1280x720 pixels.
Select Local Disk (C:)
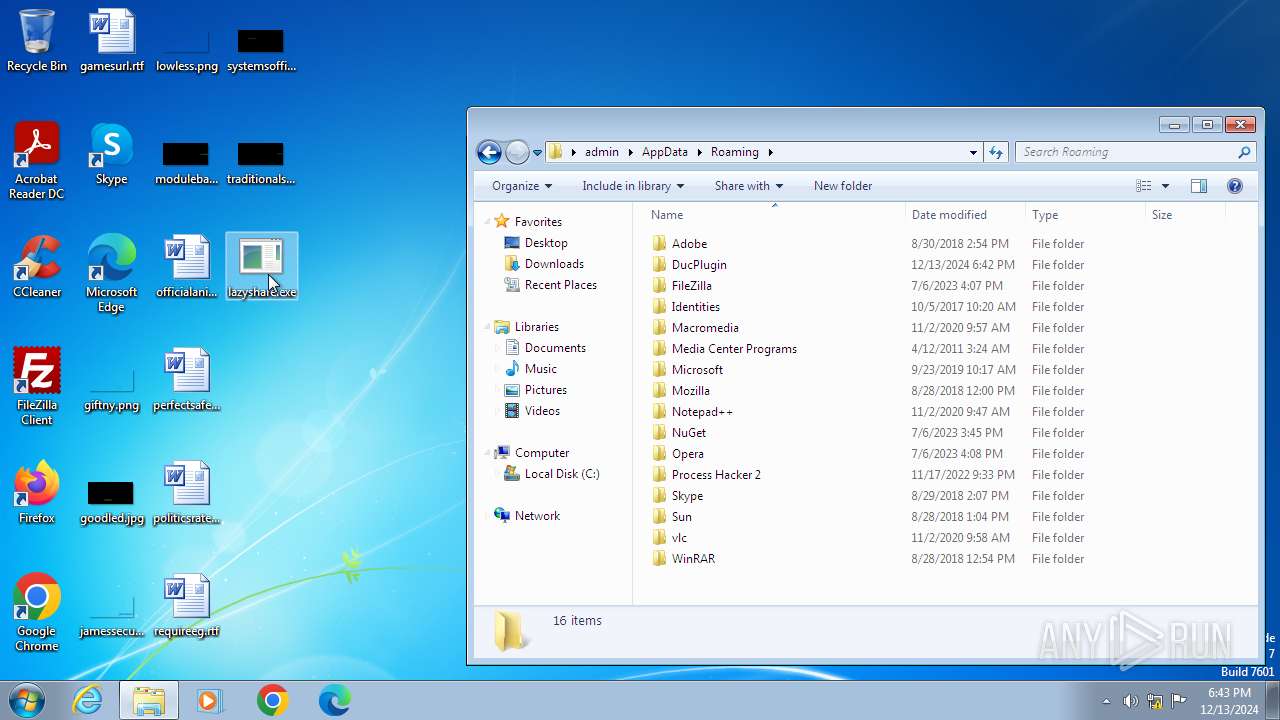[562, 474]
